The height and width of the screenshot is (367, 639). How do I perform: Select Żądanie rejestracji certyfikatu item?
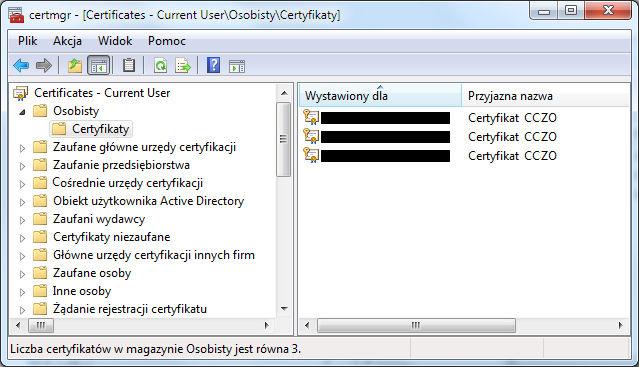click(130, 309)
